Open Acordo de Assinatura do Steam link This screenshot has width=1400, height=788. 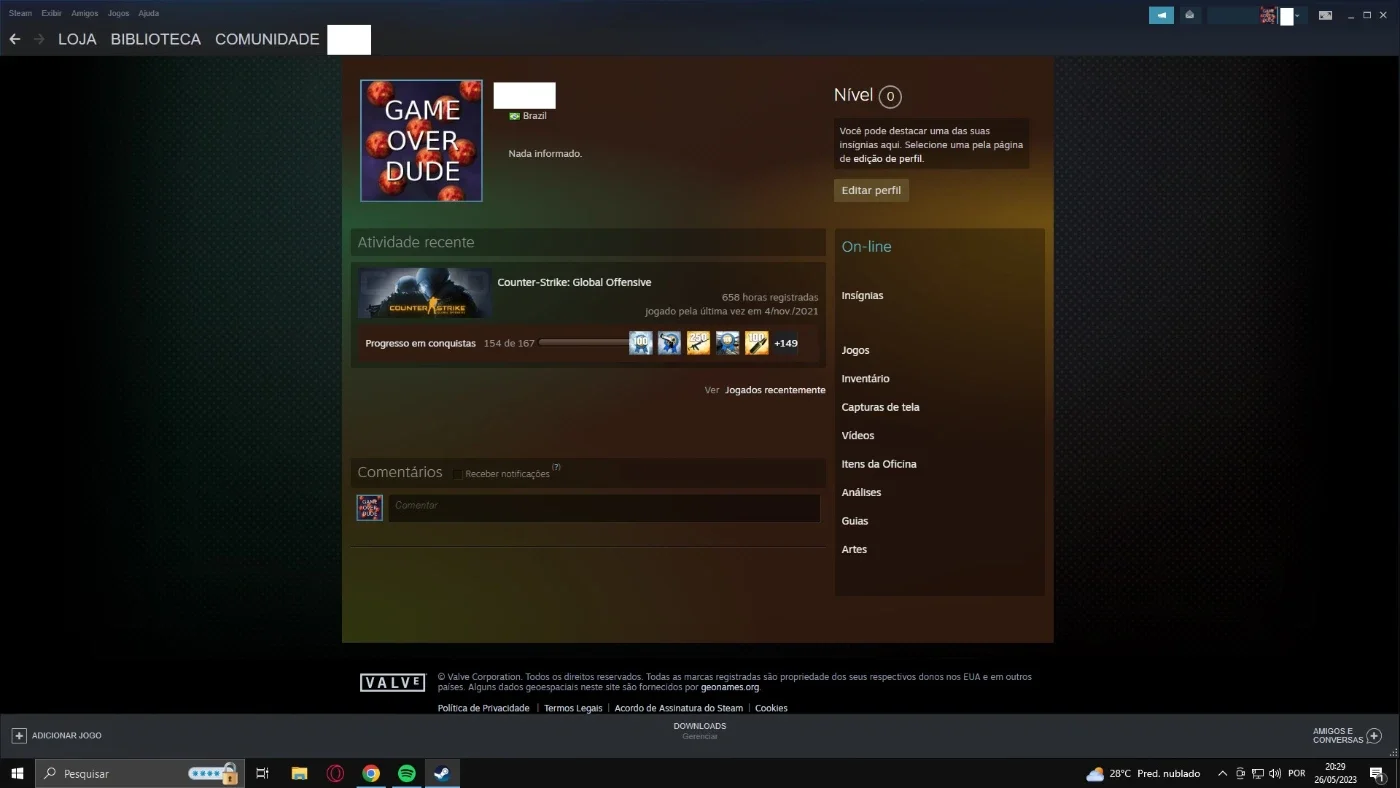point(678,709)
